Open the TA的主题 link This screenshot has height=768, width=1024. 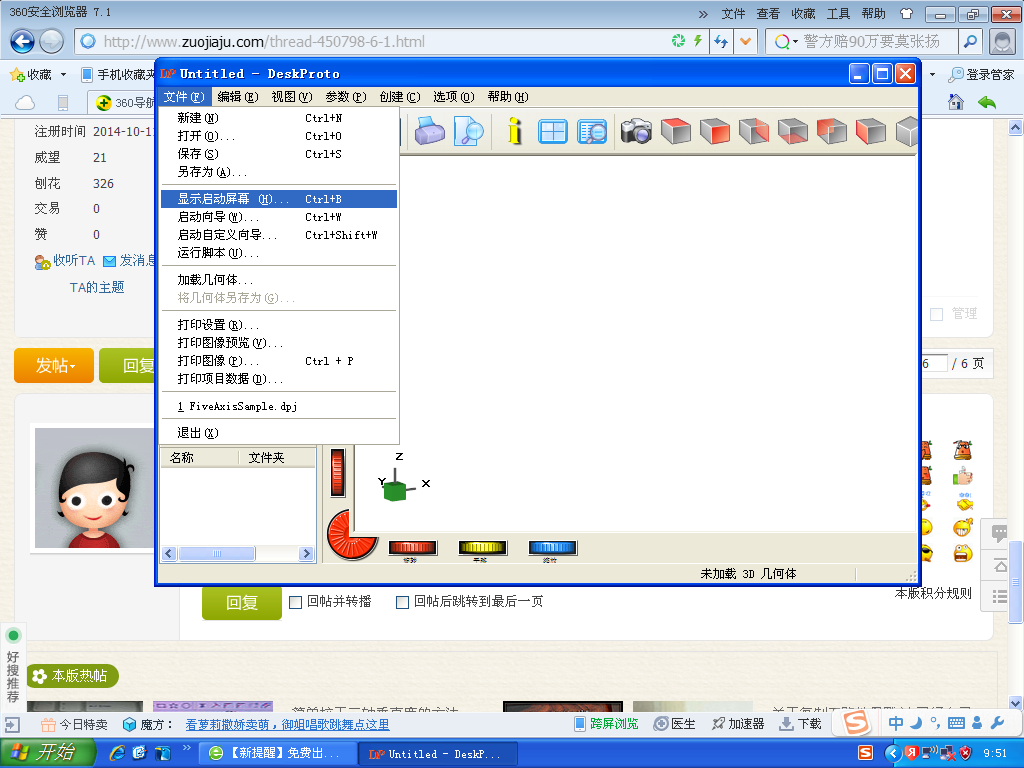[97, 287]
